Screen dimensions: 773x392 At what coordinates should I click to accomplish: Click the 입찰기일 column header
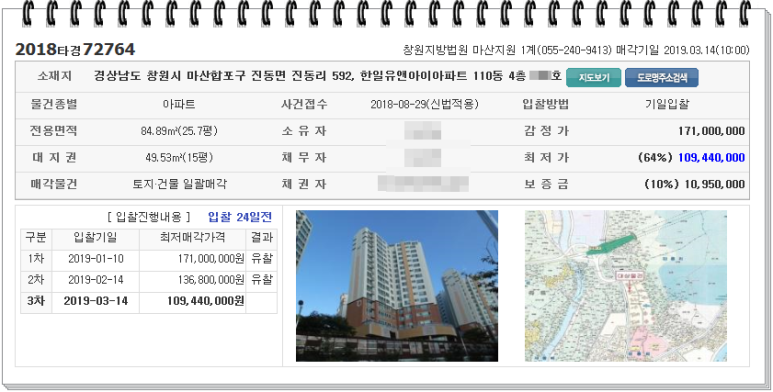95,238
